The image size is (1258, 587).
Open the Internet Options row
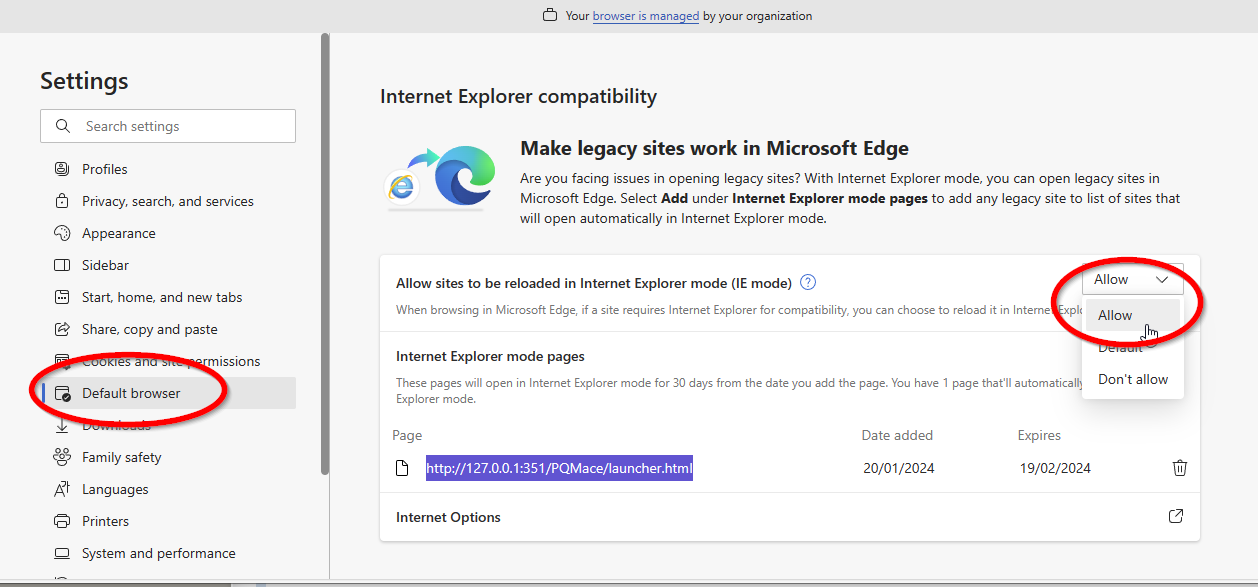pos(790,517)
